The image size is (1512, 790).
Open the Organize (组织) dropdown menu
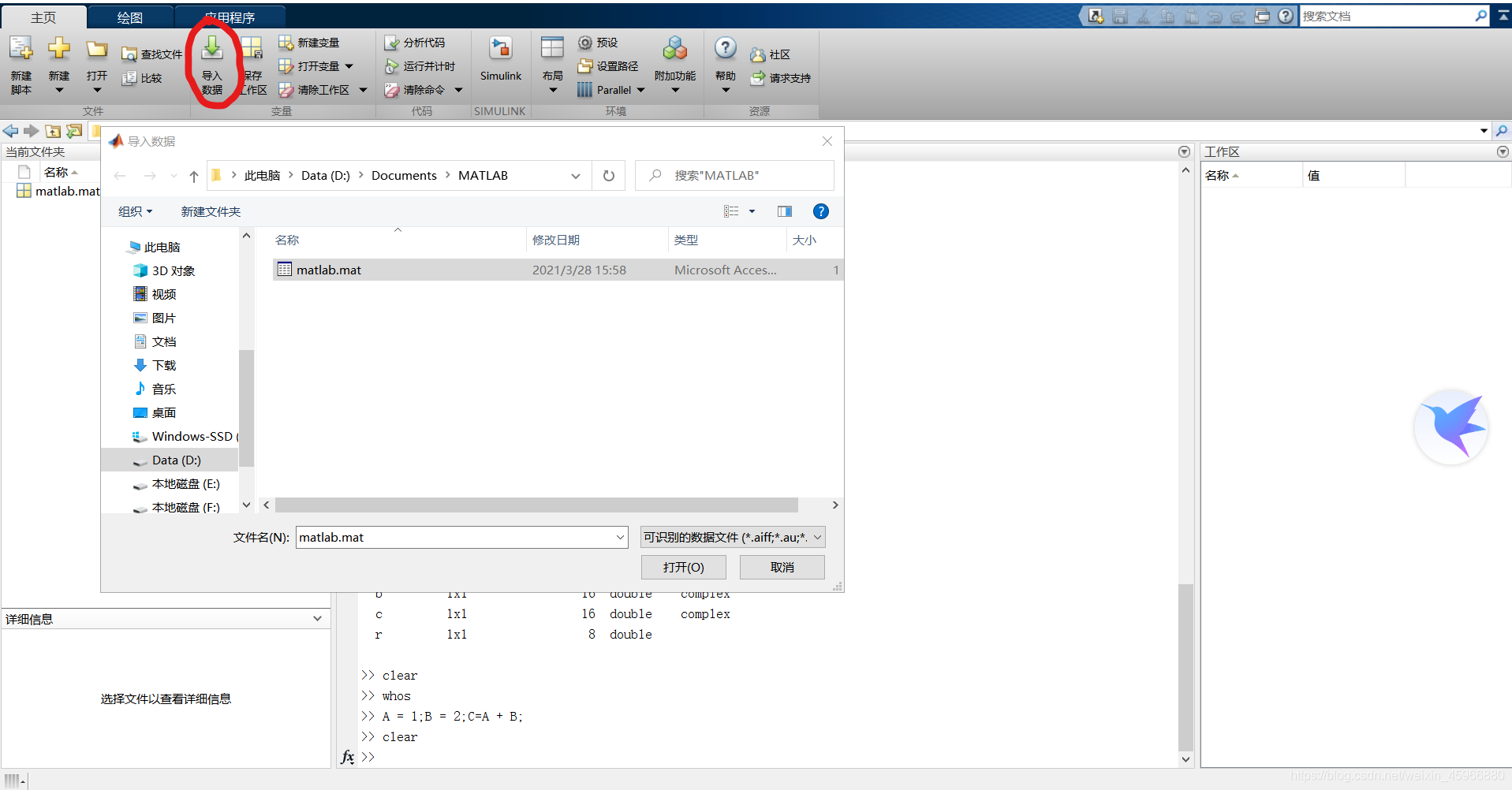tap(135, 211)
